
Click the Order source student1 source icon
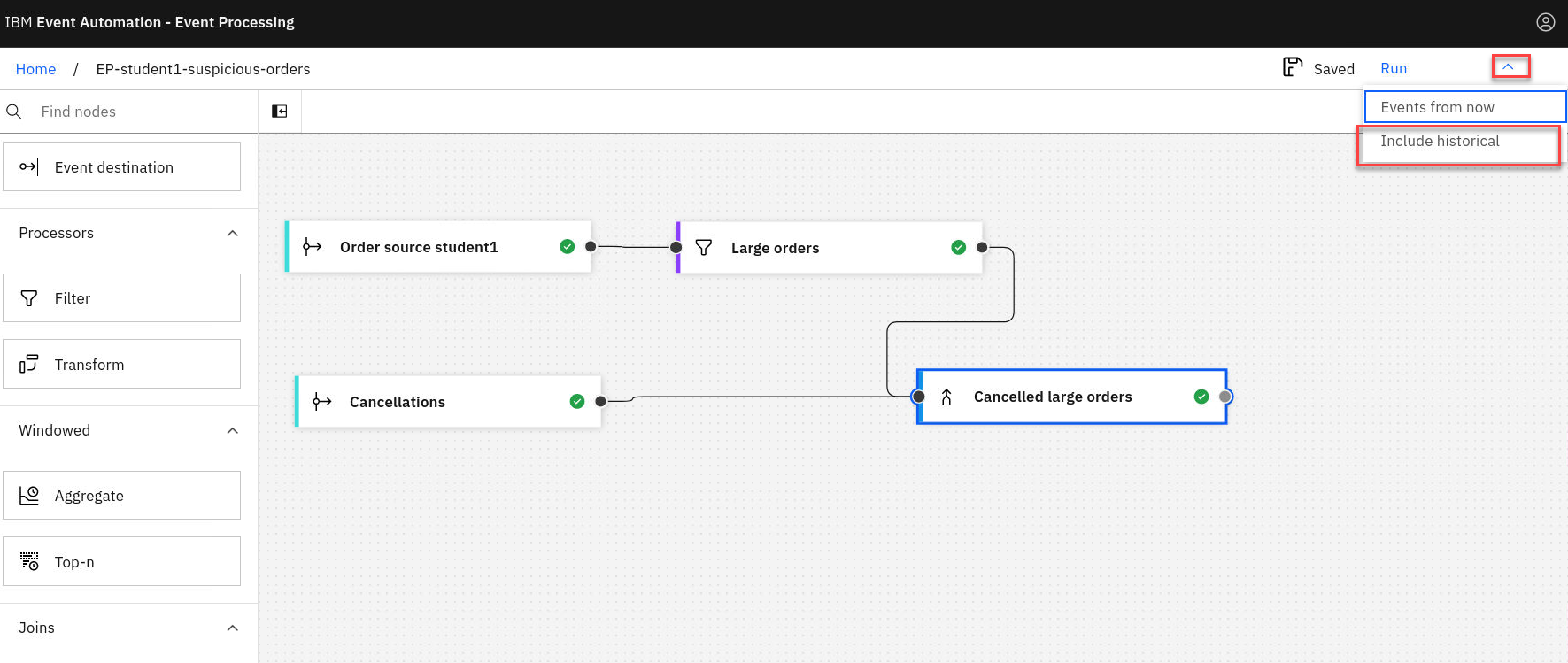point(312,247)
